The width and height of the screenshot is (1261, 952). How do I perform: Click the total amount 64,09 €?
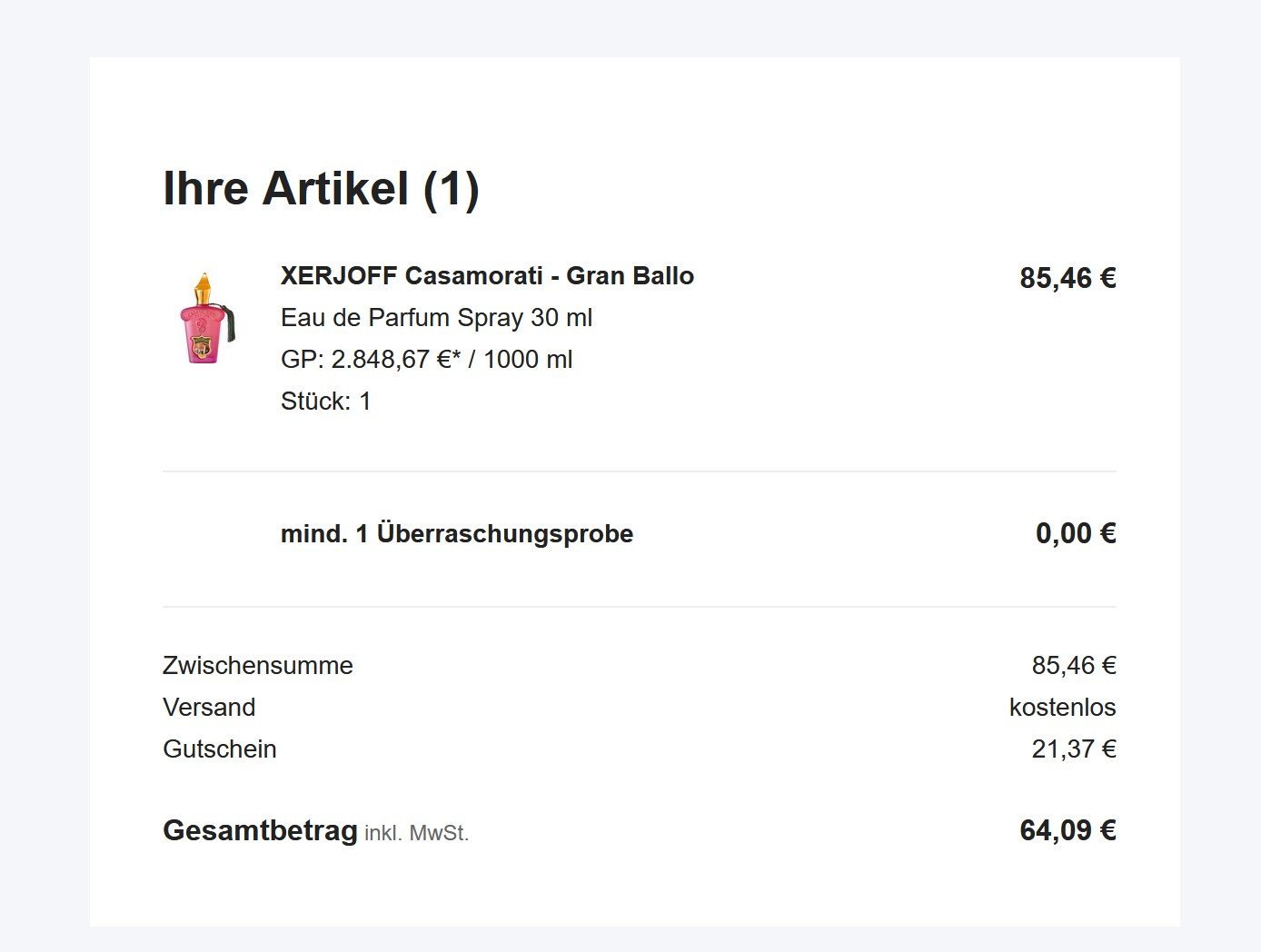click(x=1067, y=830)
